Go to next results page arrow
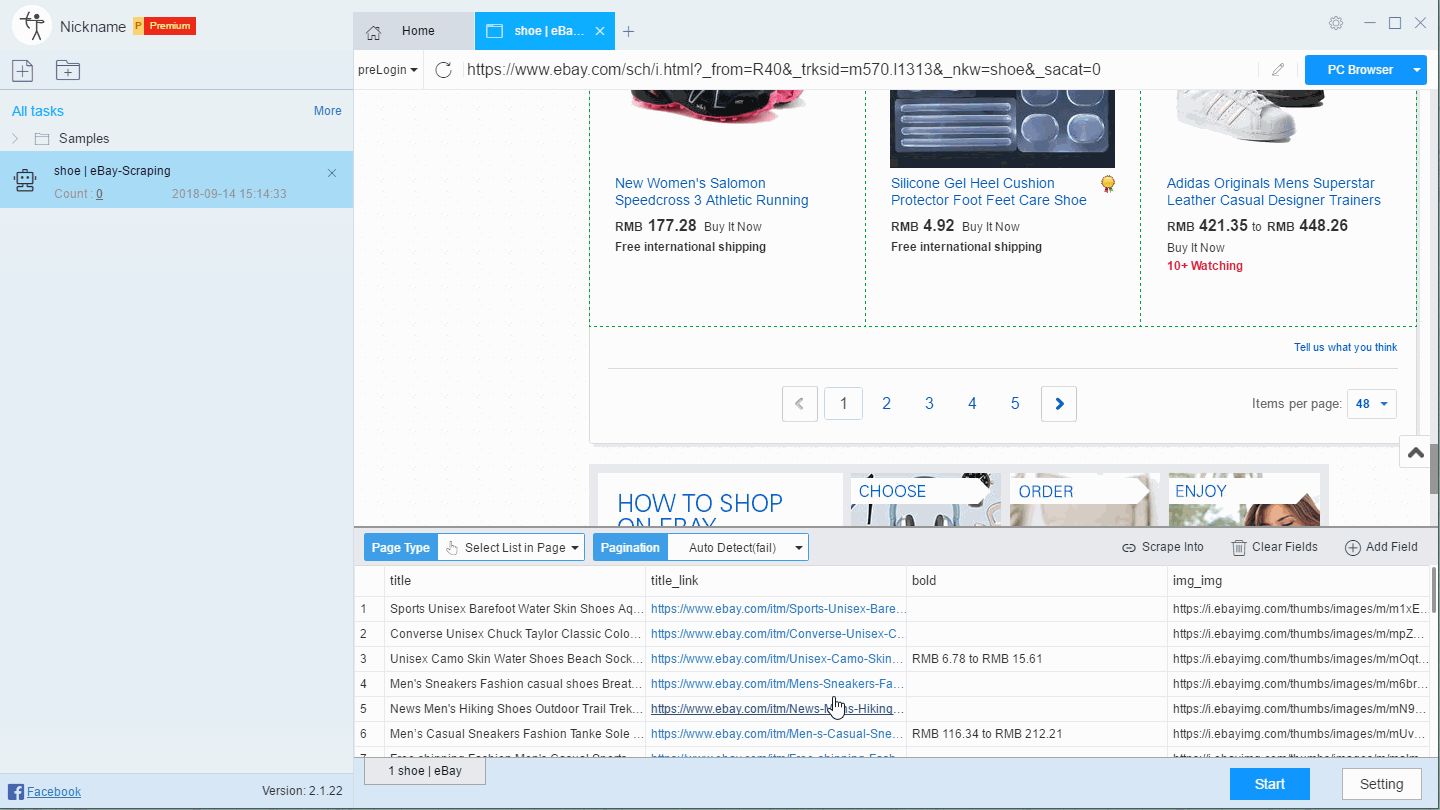Image resolution: width=1440 pixels, height=810 pixels. [x=1059, y=404]
